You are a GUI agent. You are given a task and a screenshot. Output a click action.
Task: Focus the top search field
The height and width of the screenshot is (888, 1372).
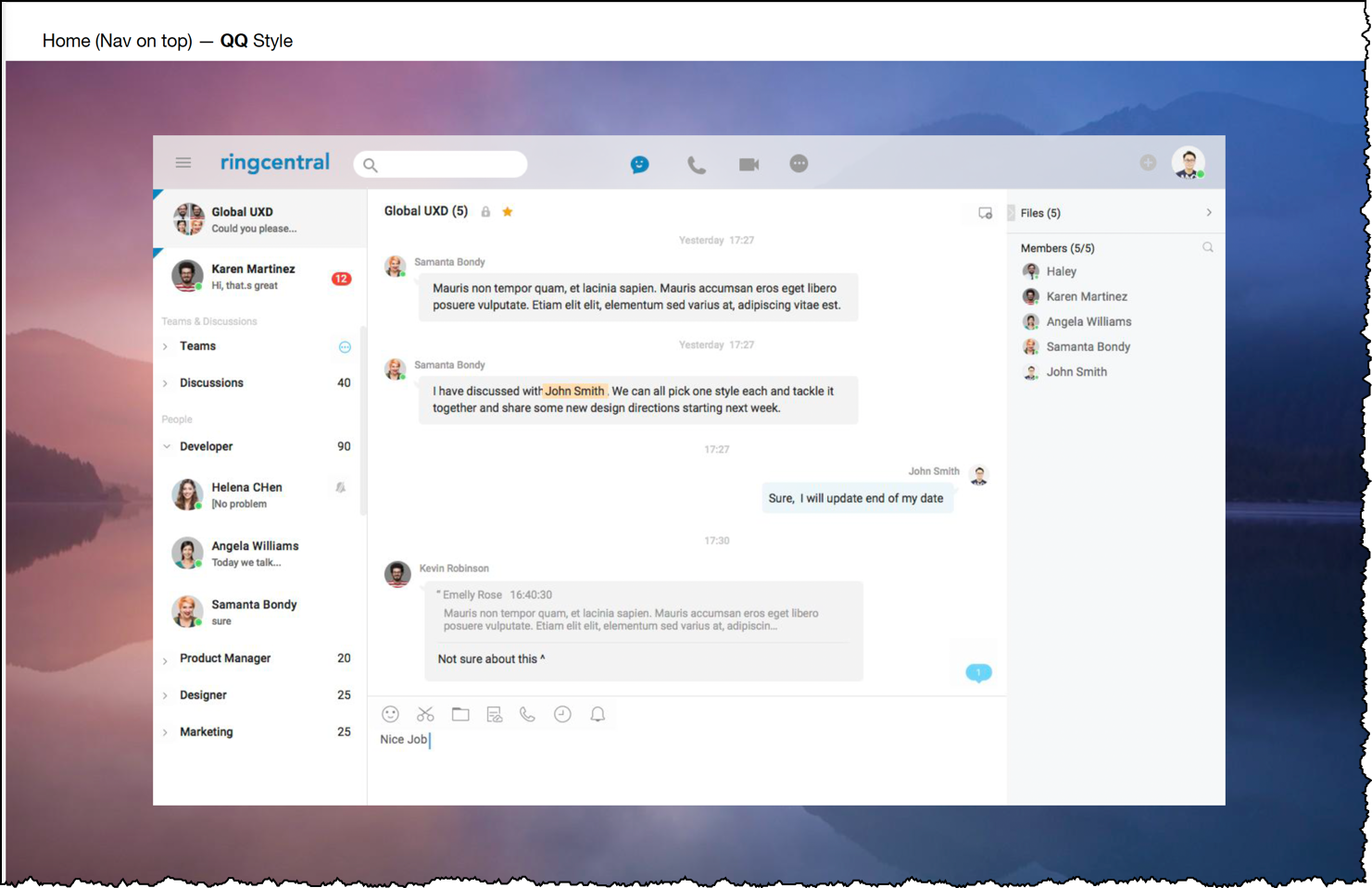440,165
